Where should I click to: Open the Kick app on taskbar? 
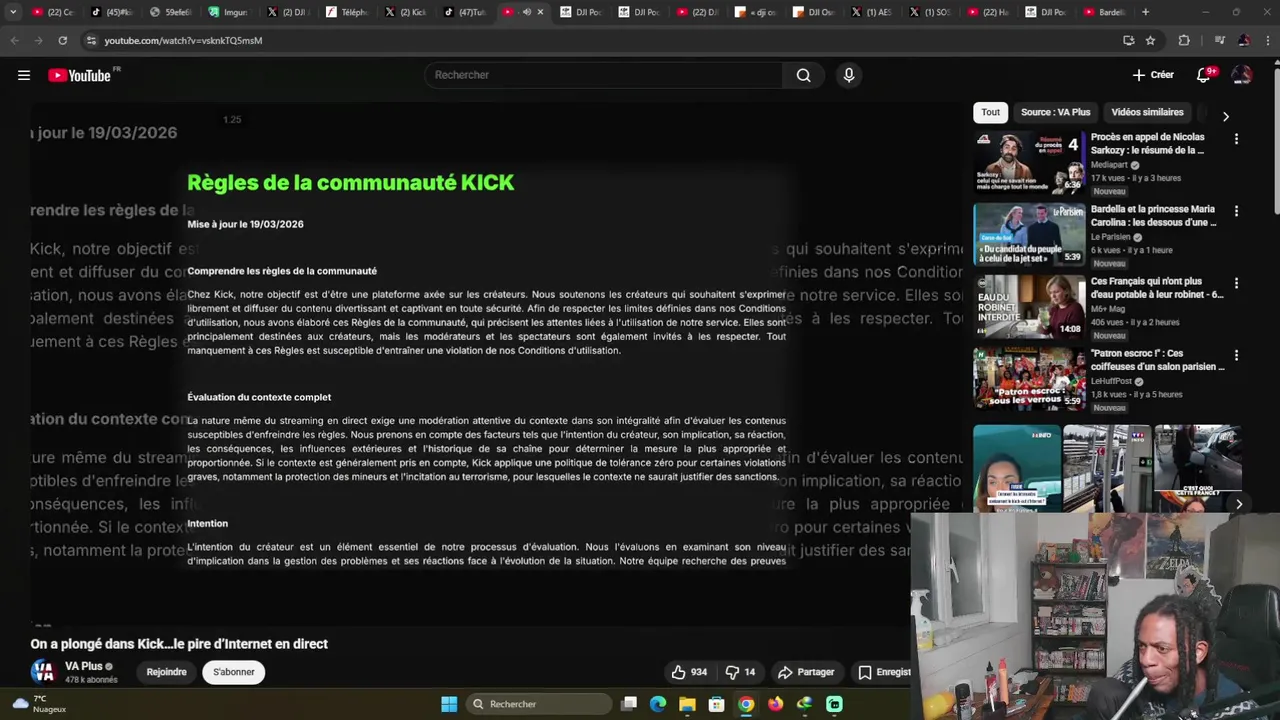pyautogui.click(x=834, y=704)
